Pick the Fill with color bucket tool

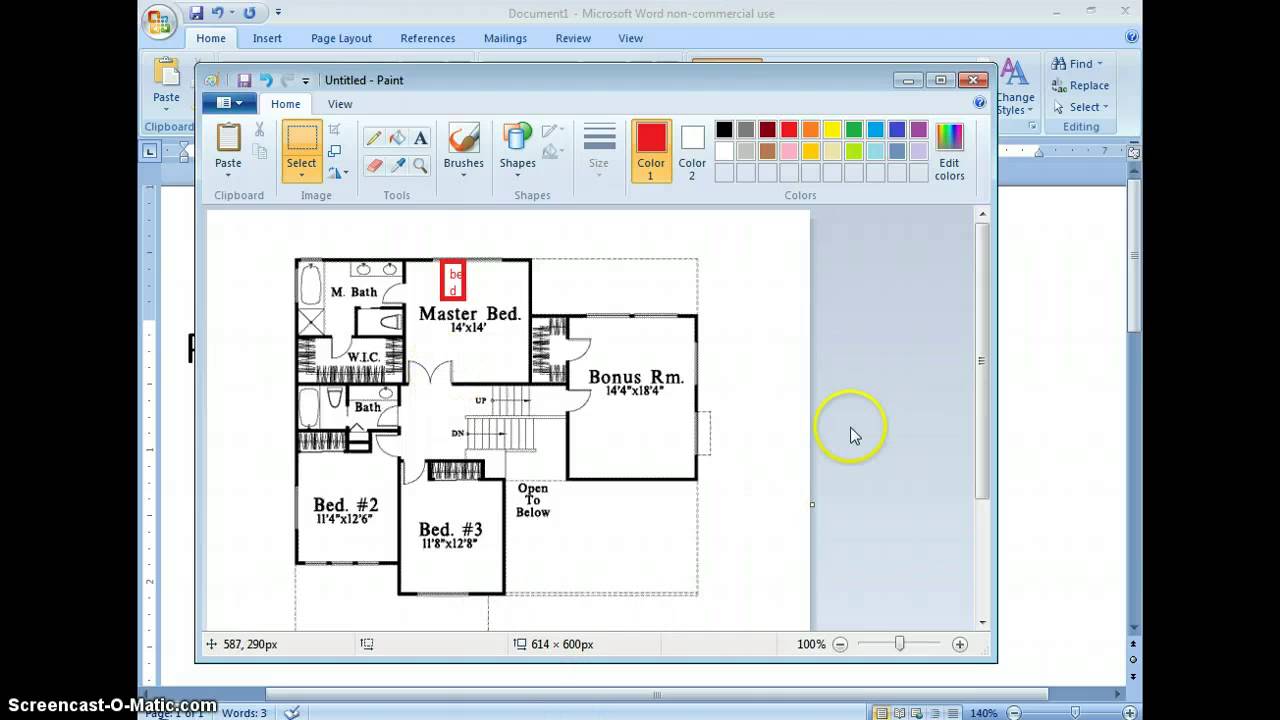tap(397, 139)
